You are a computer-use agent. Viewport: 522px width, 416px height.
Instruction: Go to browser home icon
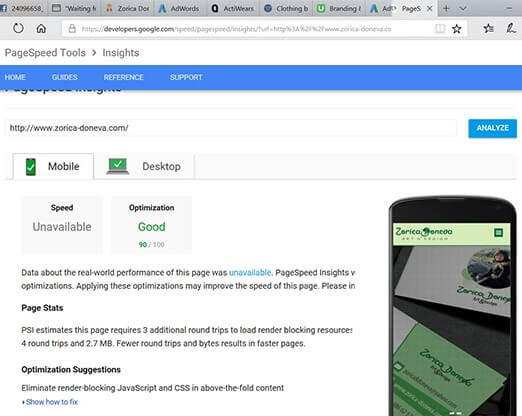click(x=41, y=29)
